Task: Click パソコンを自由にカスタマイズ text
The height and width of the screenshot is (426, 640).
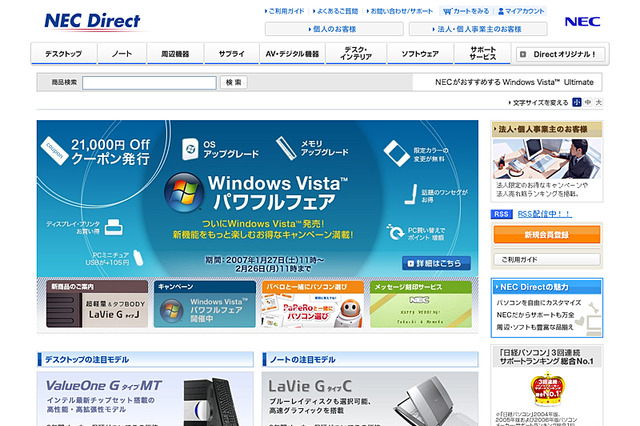Action: point(539,303)
